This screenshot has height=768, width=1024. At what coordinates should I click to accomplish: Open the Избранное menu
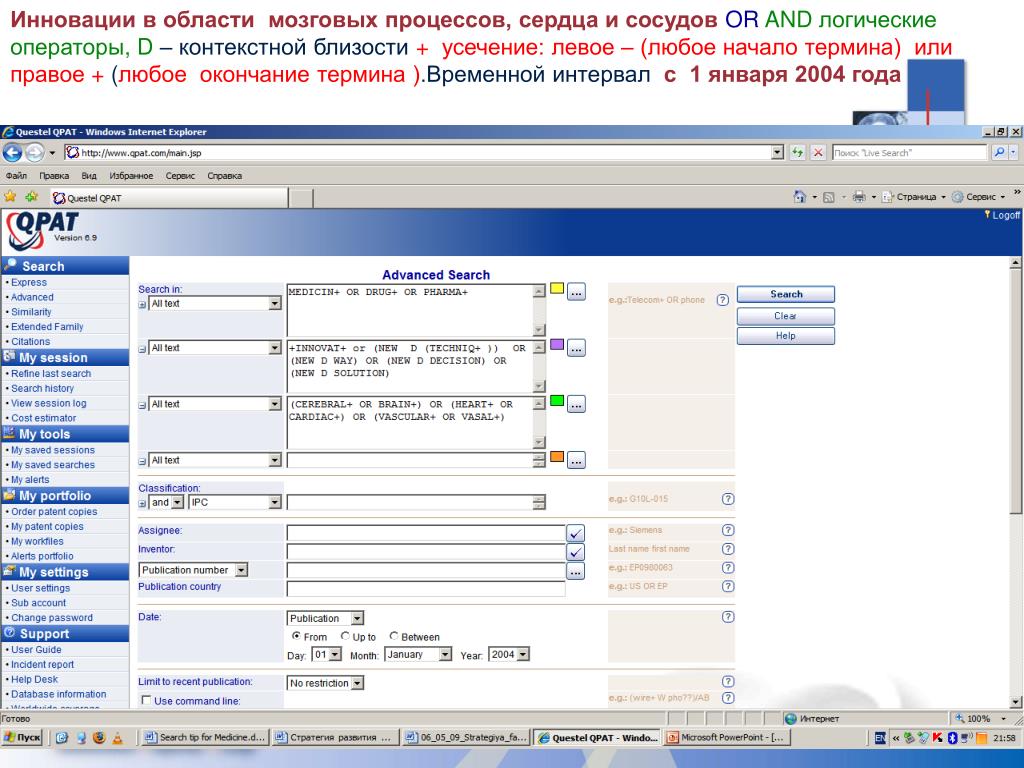tap(131, 176)
